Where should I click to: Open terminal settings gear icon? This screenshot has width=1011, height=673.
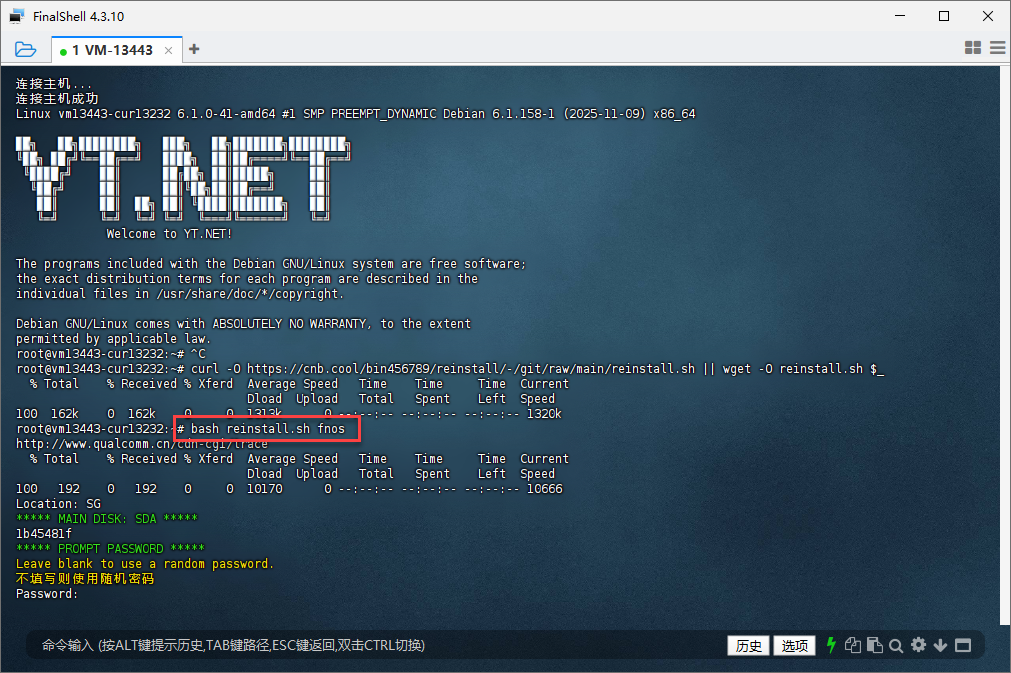(919, 645)
